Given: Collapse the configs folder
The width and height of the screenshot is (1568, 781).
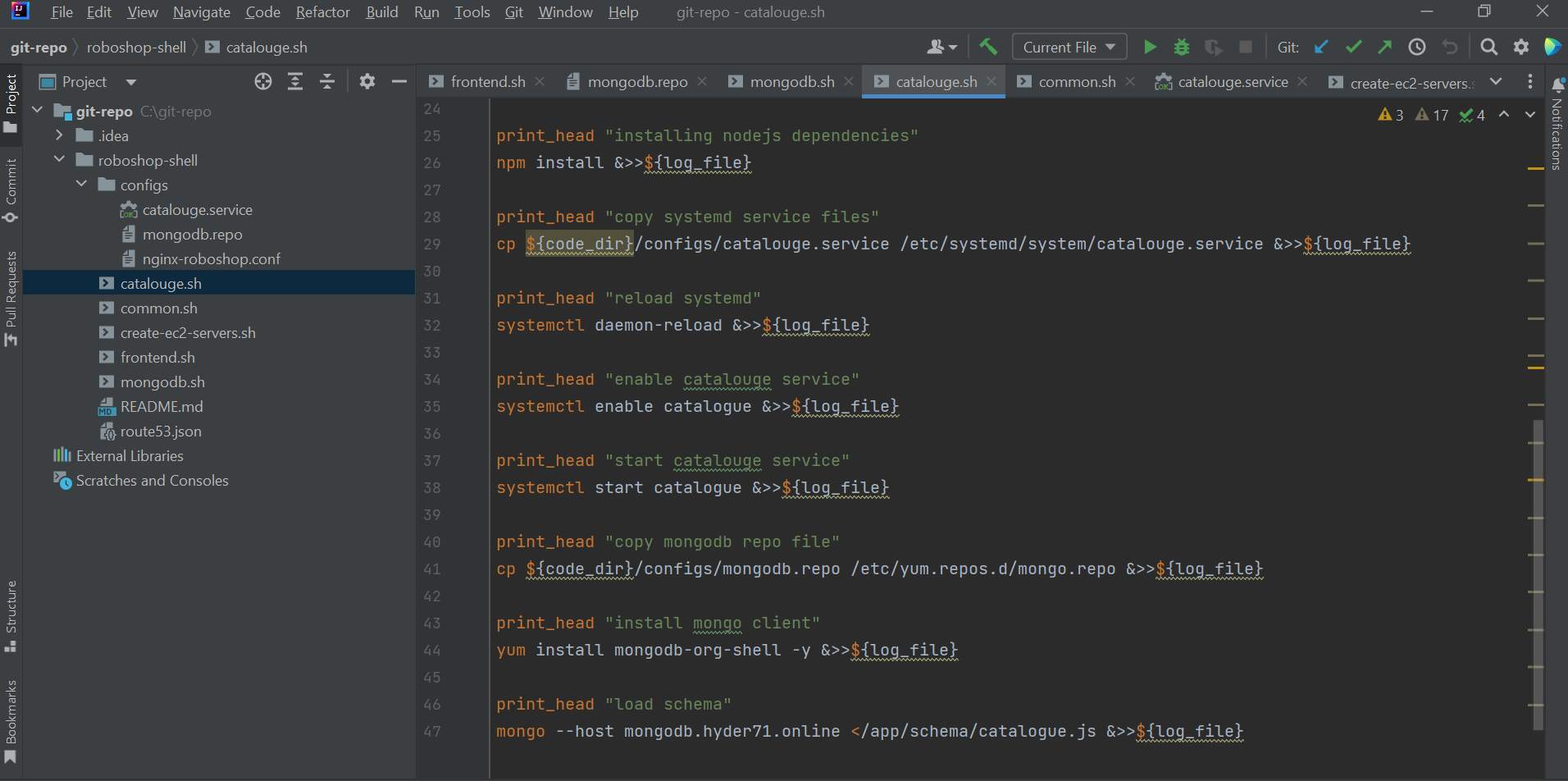Looking at the screenshot, I should pos(80,184).
